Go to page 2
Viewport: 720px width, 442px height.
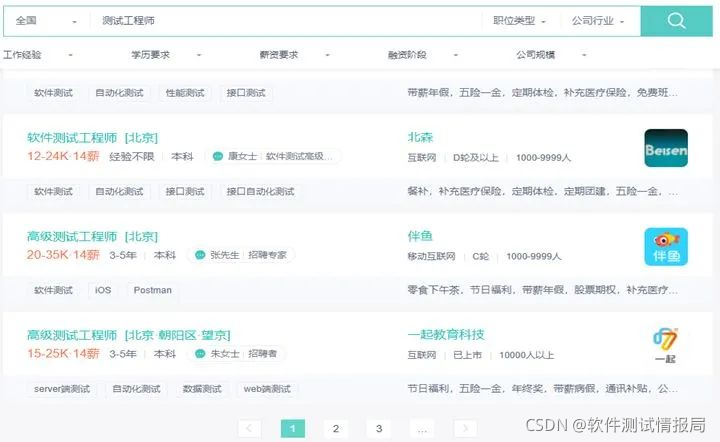336,428
